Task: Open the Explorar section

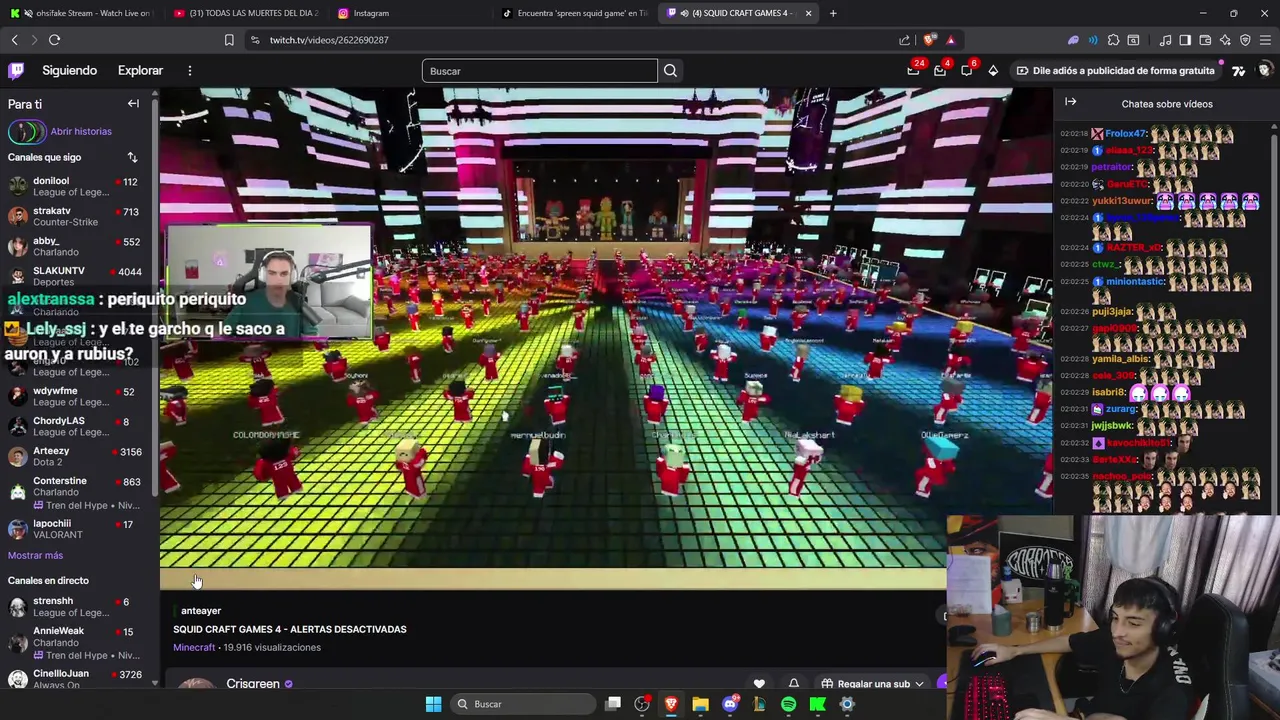Action: click(x=140, y=71)
